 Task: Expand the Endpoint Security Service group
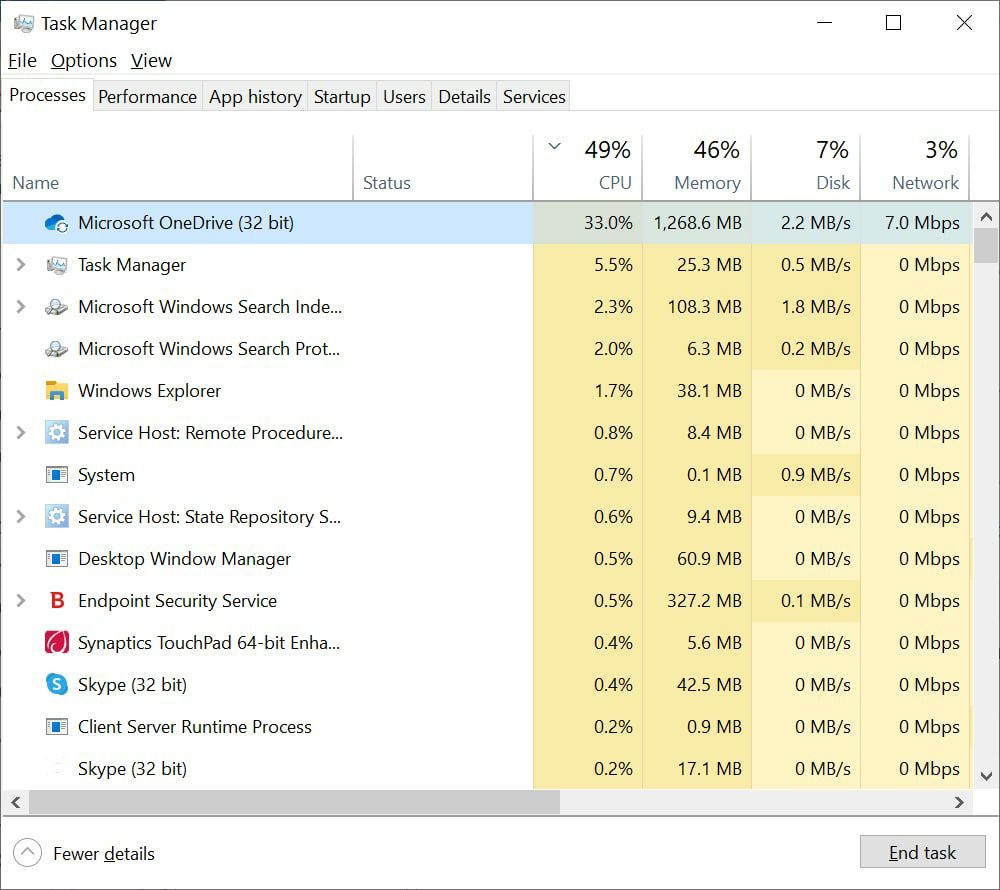point(21,601)
